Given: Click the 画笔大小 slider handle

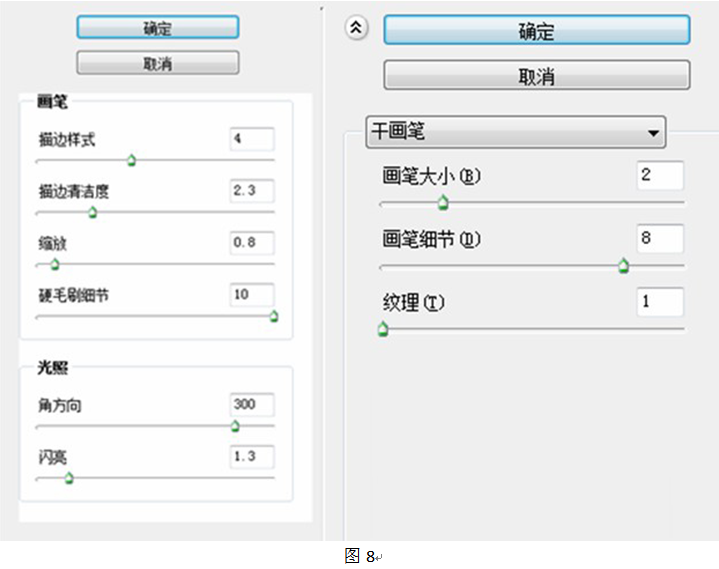Looking at the screenshot, I should coord(443,202).
